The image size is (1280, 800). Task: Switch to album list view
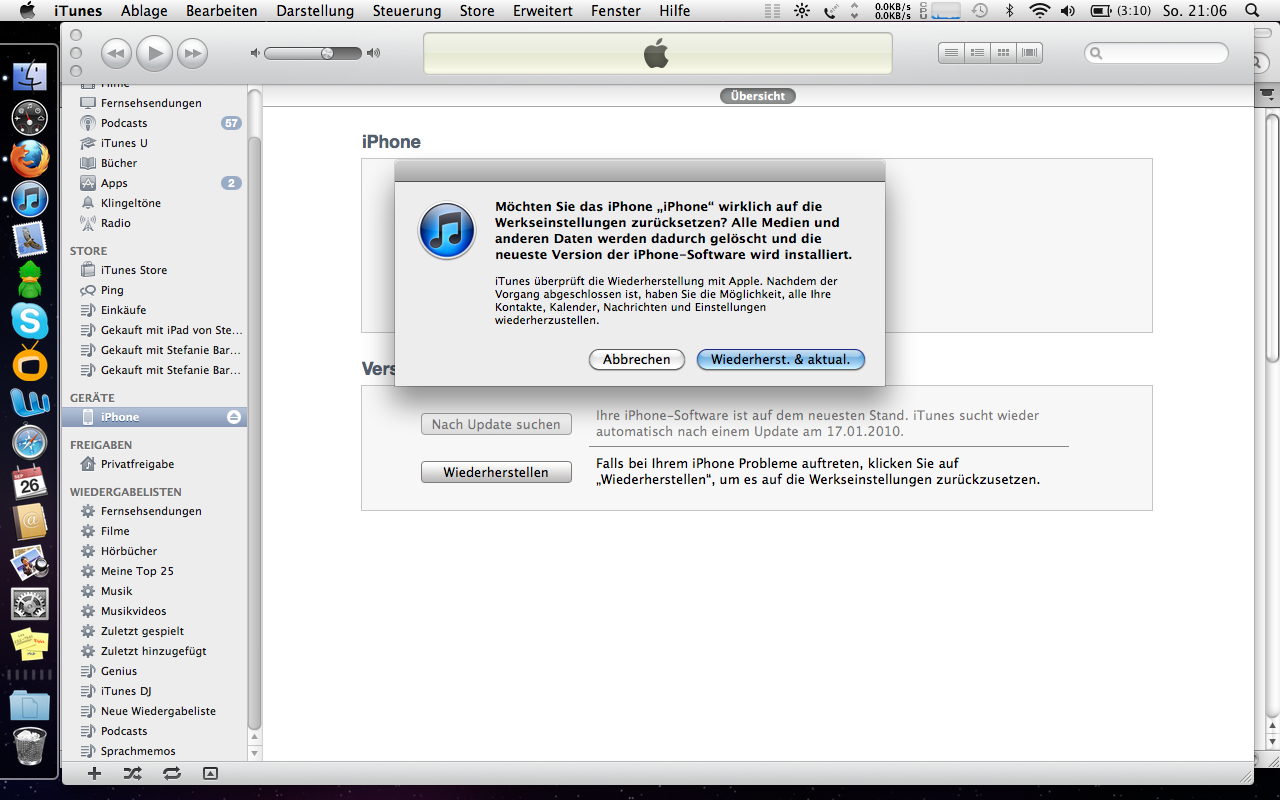(978, 52)
